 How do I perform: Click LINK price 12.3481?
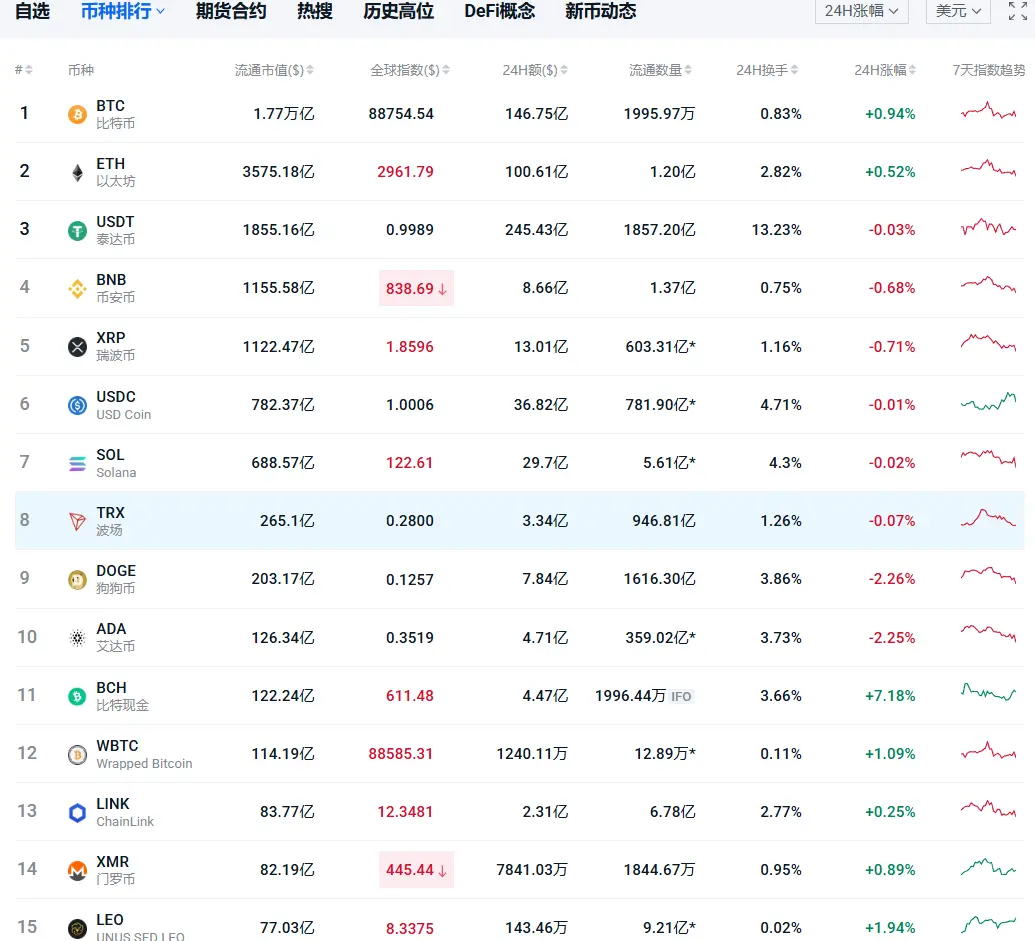click(405, 812)
